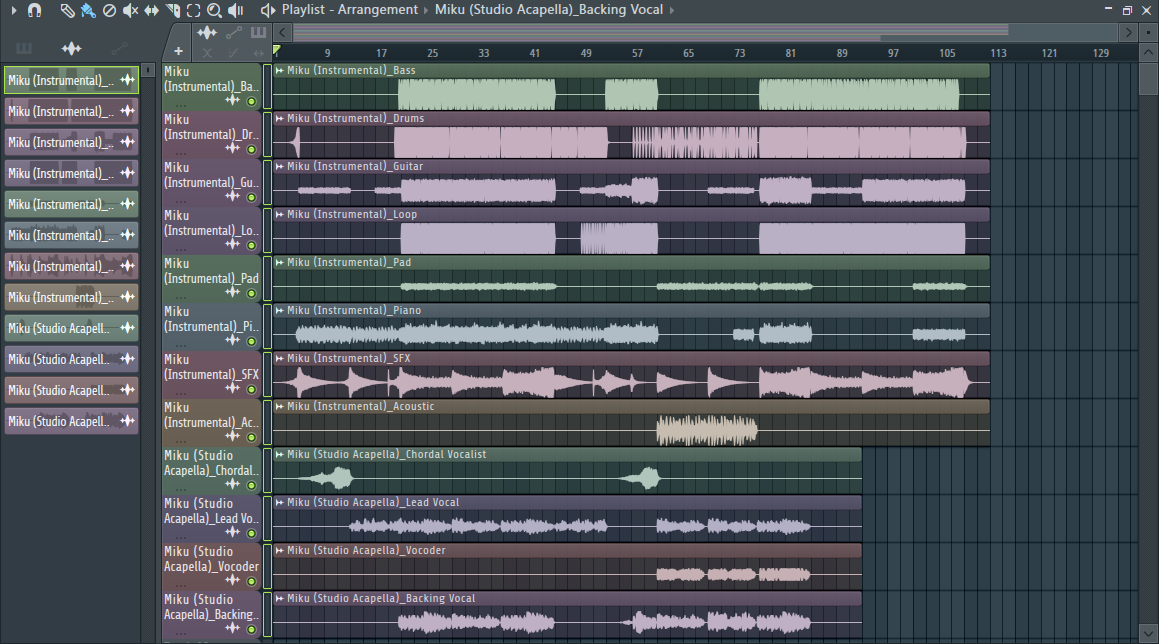The image size is (1159, 644).
Task: Click the horizontal scroll left arrow
Action: coord(282,33)
